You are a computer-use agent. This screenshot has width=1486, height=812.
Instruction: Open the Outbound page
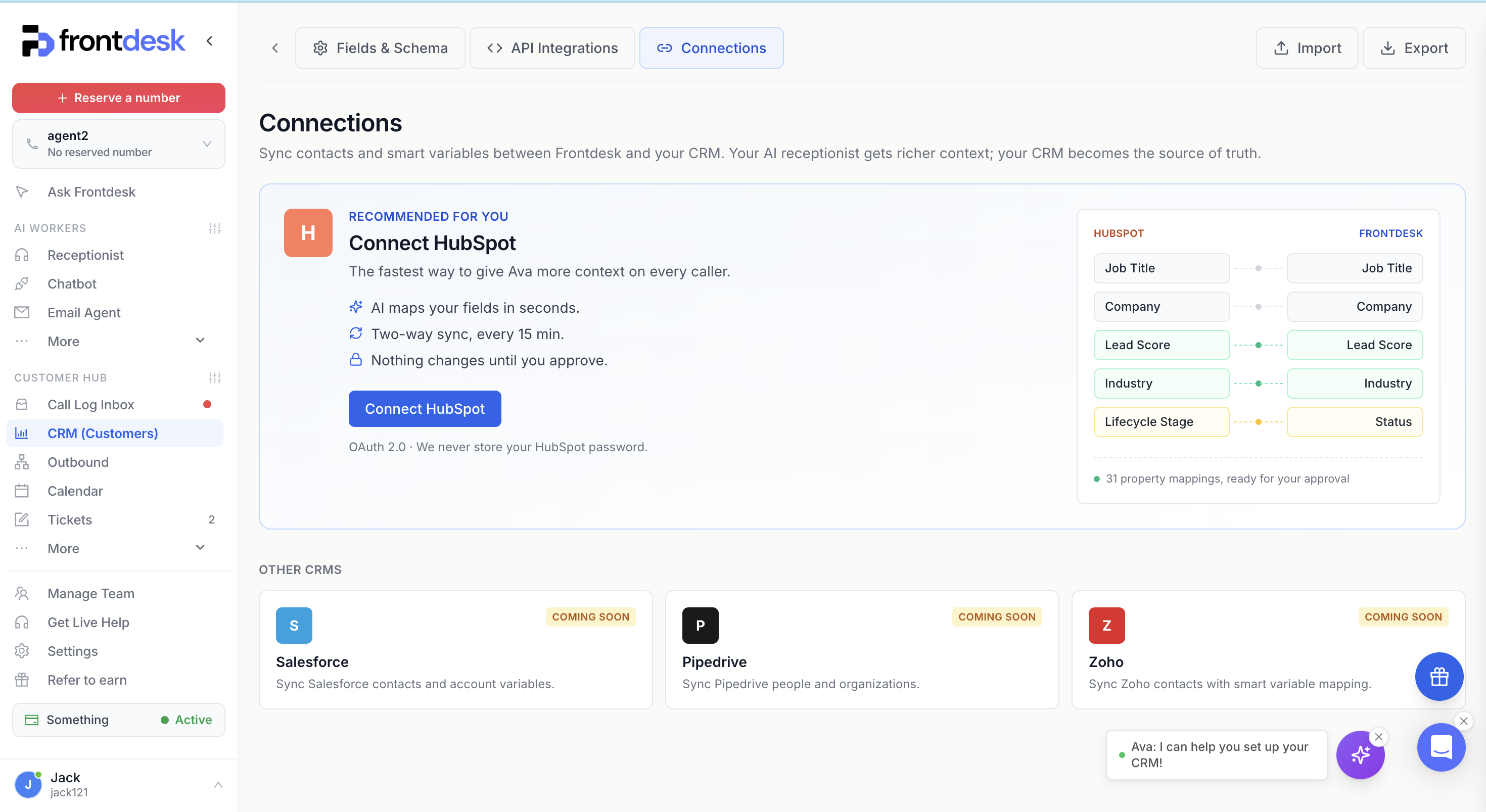[x=78, y=462]
